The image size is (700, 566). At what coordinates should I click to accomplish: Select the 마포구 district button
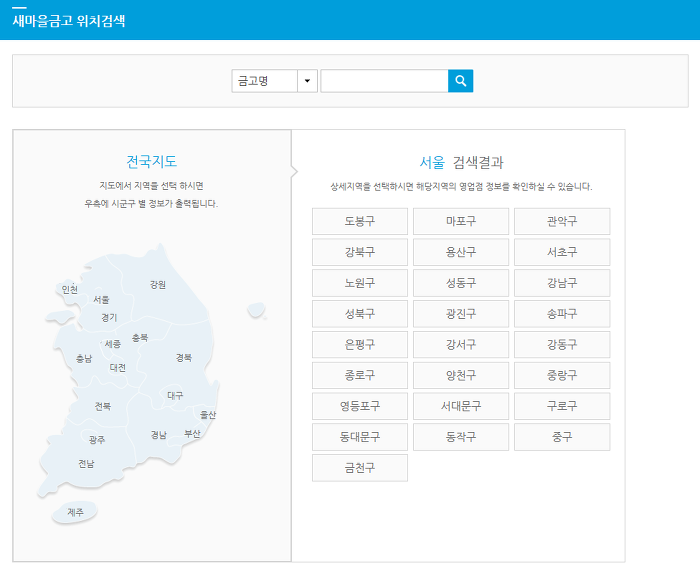(461, 221)
